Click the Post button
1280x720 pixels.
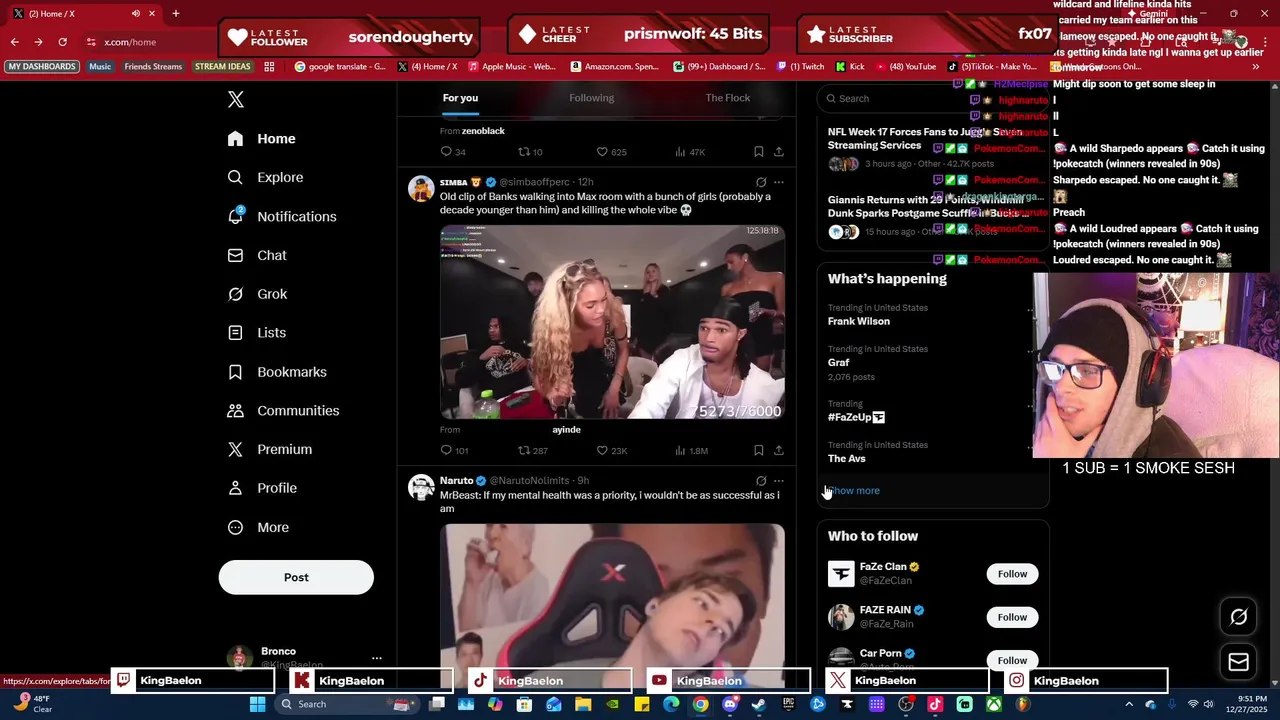296,577
